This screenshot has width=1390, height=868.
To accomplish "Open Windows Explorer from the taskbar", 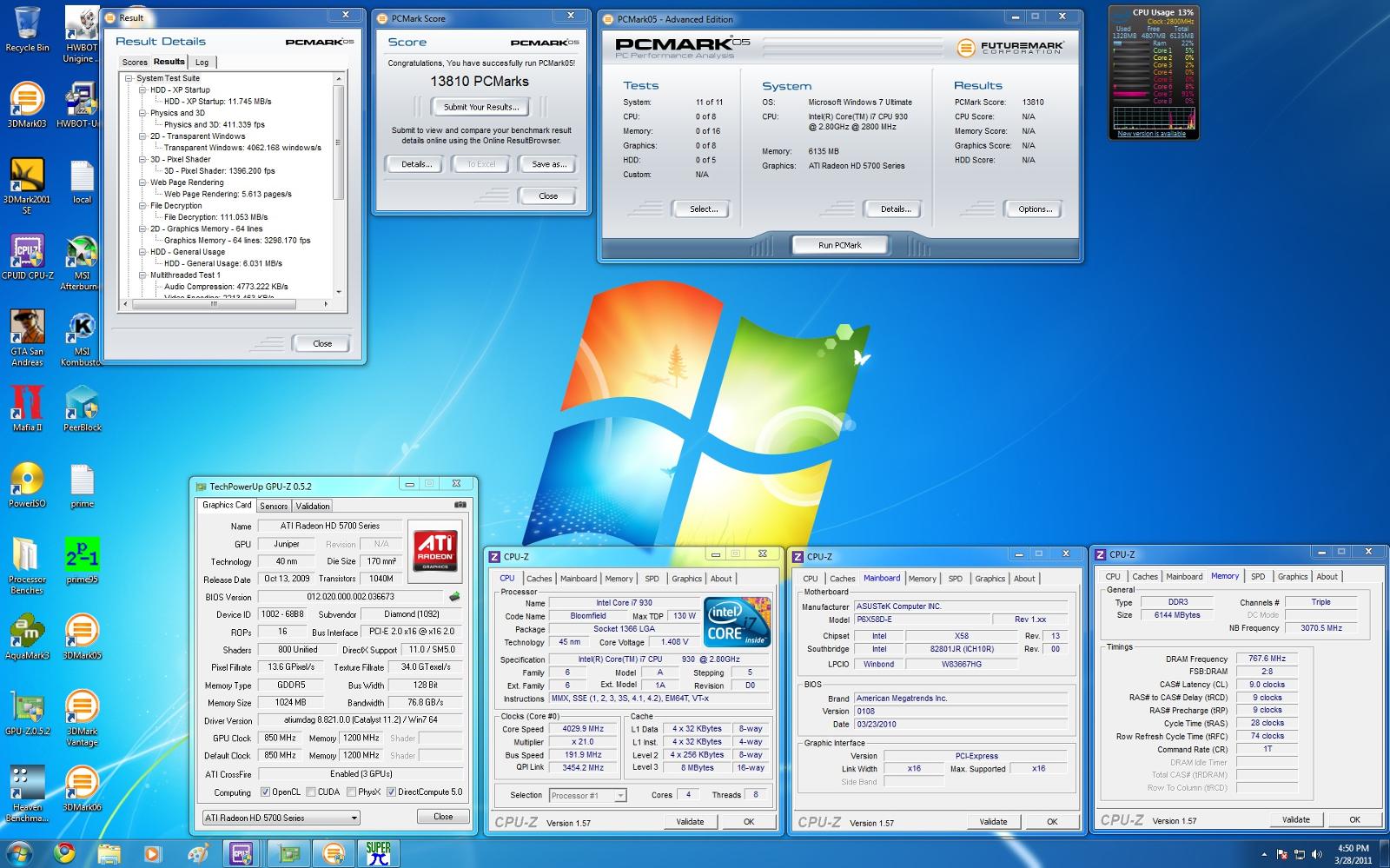I will (108, 853).
